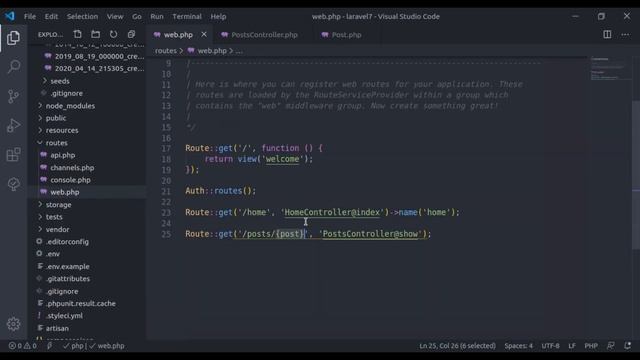Open the Explorer view in activity bar
Screen dimensions: 640x360
tap(13, 38)
